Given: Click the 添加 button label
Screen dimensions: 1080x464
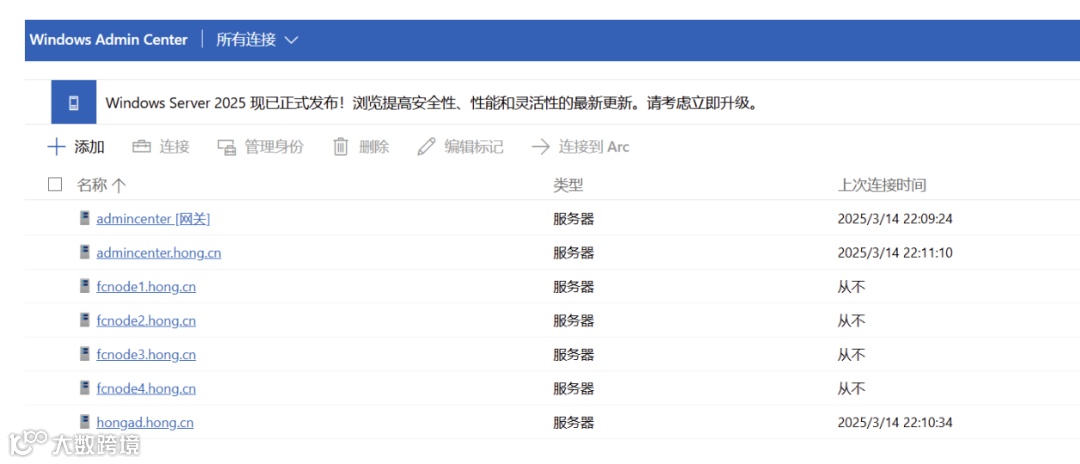Looking at the screenshot, I should (x=90, y=147).
